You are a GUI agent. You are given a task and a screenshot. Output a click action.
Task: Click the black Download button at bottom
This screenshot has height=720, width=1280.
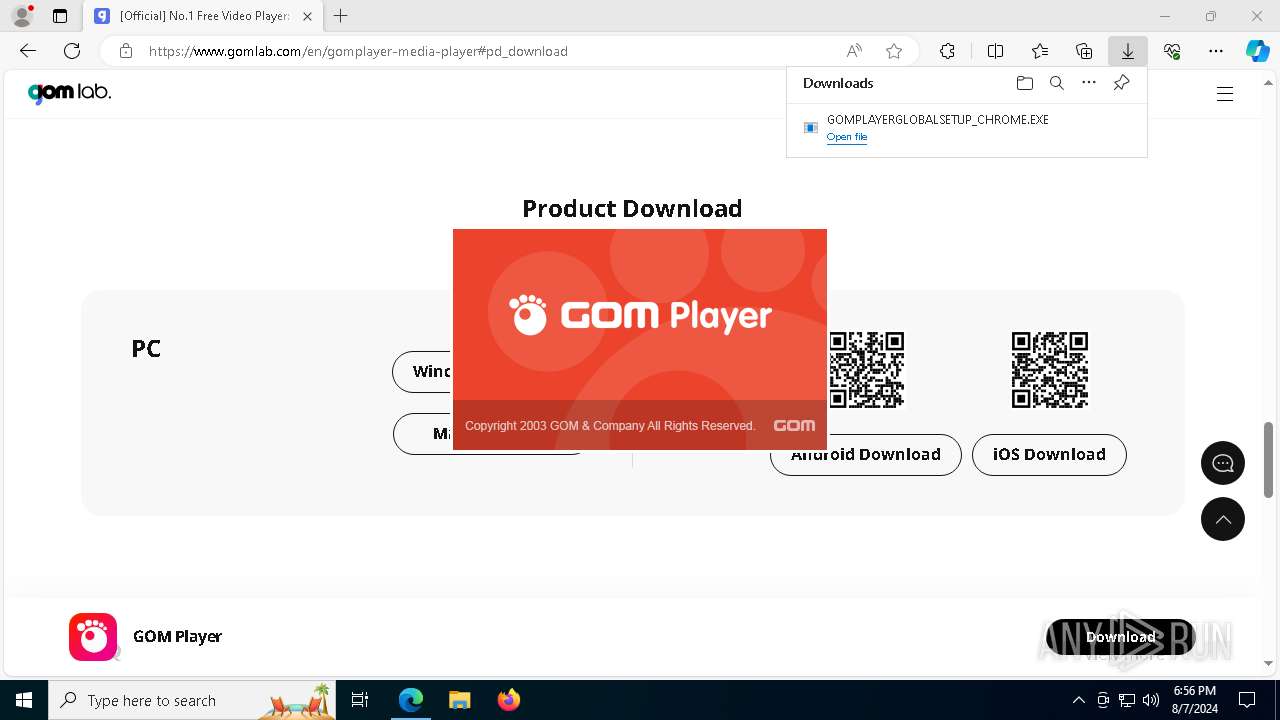(x=1120, y=637)
